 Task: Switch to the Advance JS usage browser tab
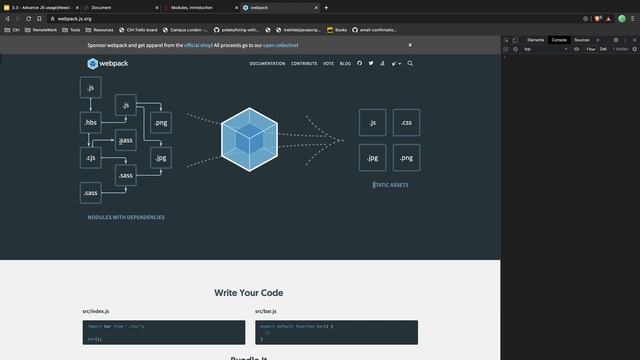40,7
